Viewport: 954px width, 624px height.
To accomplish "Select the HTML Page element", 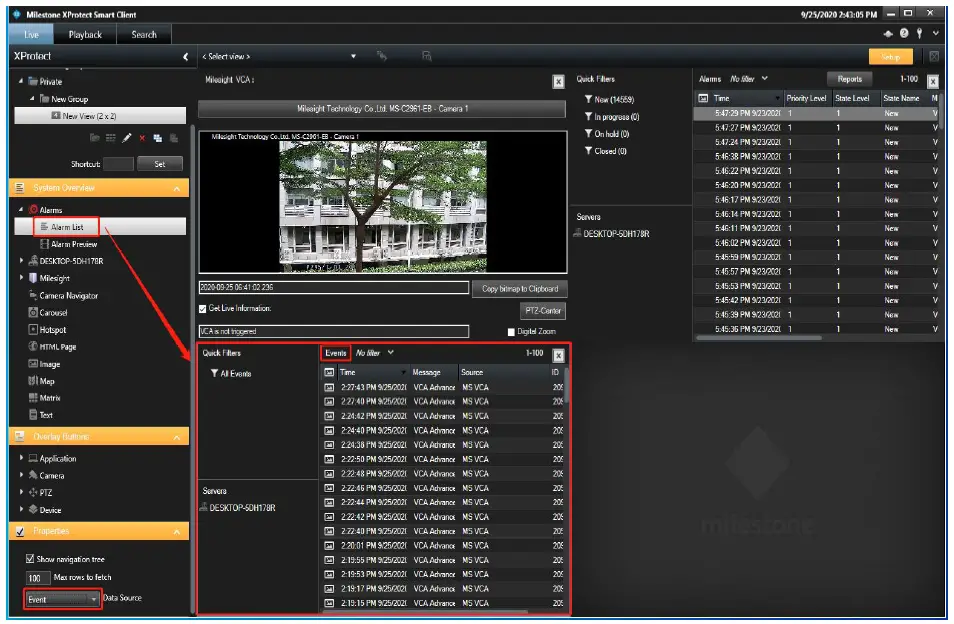I will pyautogui.click(x=56, y=346).
